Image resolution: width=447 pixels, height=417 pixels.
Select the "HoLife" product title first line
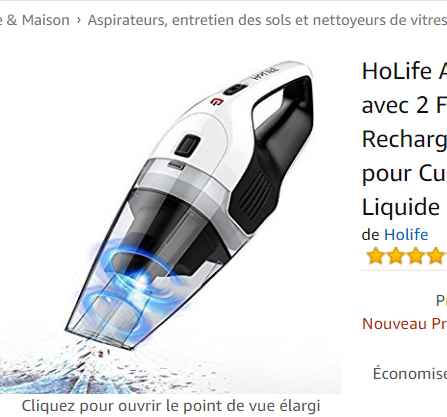coord(404,71)
